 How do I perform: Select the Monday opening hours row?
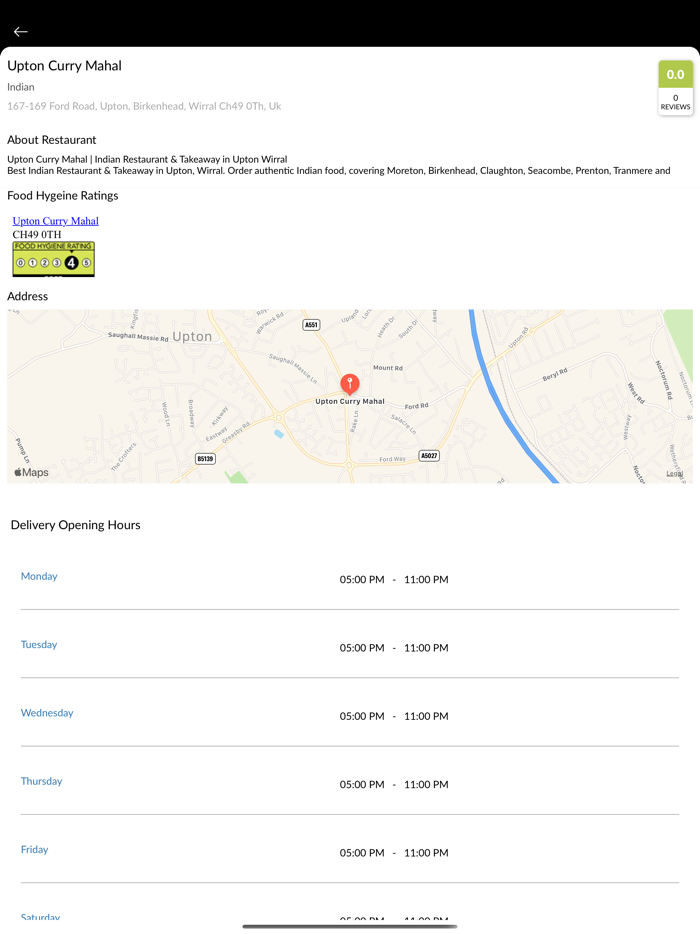[x=350, y=577]
